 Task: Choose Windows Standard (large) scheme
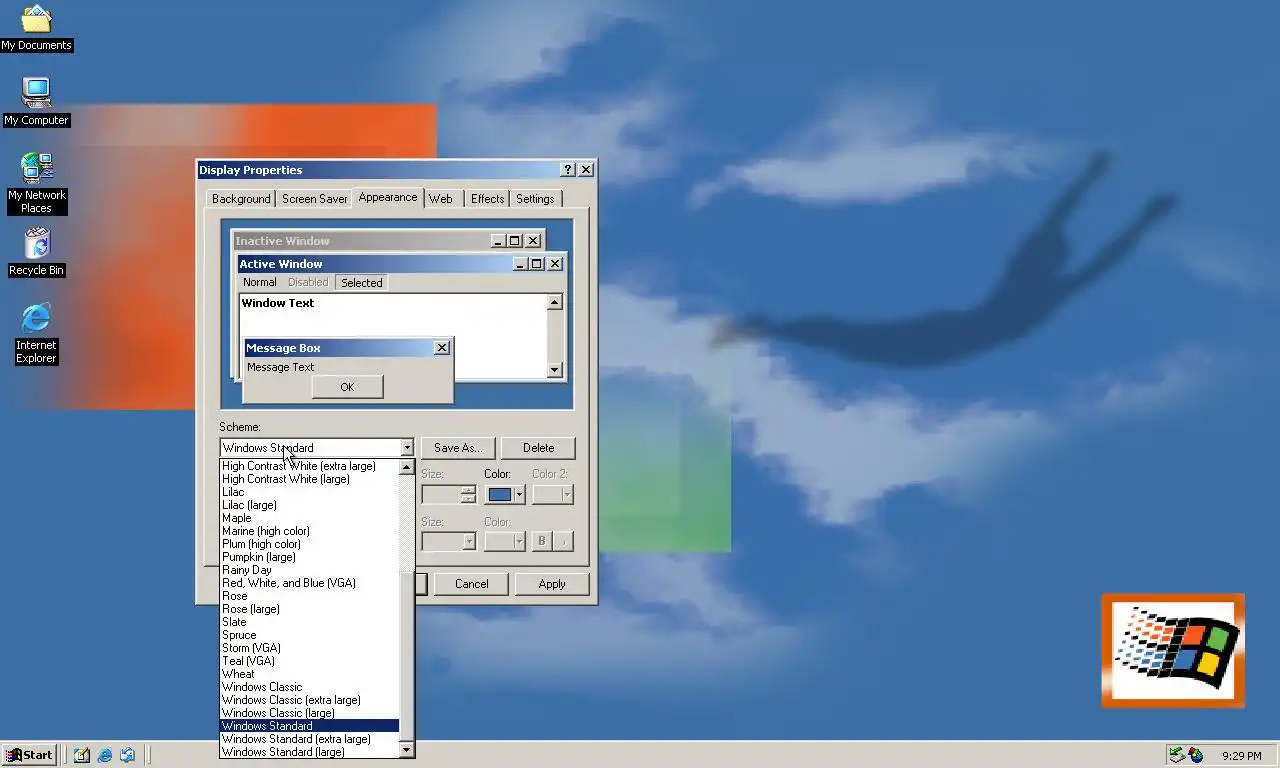pyautogui.click(x=310, y=752)
